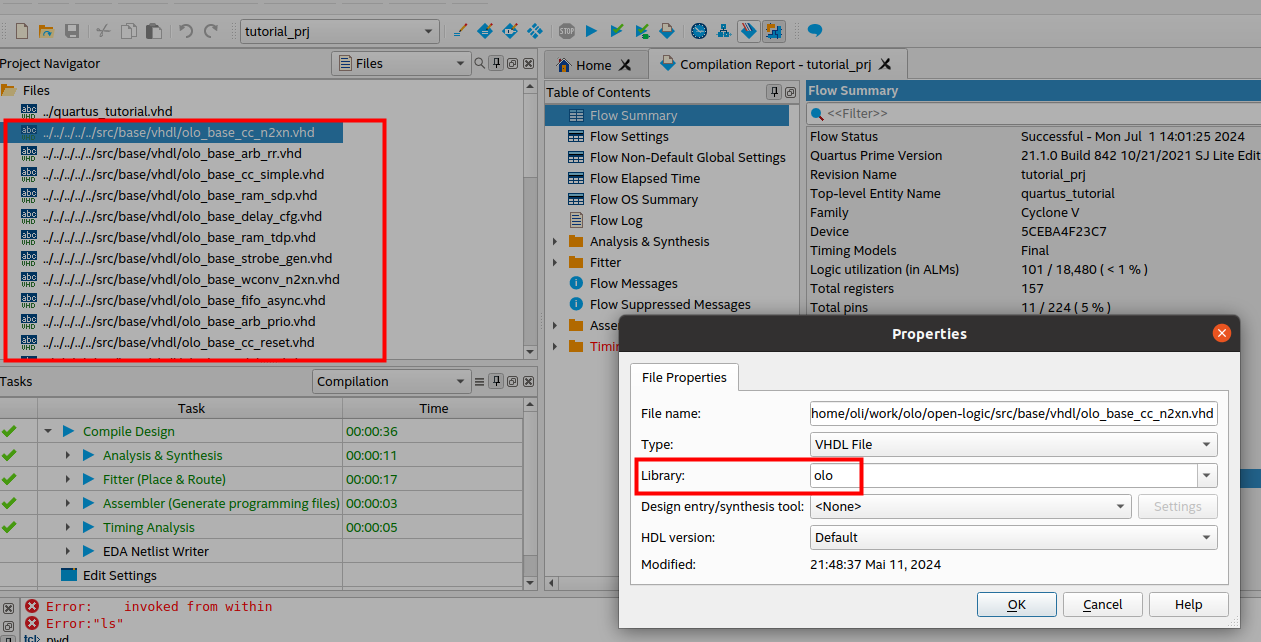Open the Timing Analyzer clock icon
This screenshot has width=1261, height=642.
click(x=698, y=31)
